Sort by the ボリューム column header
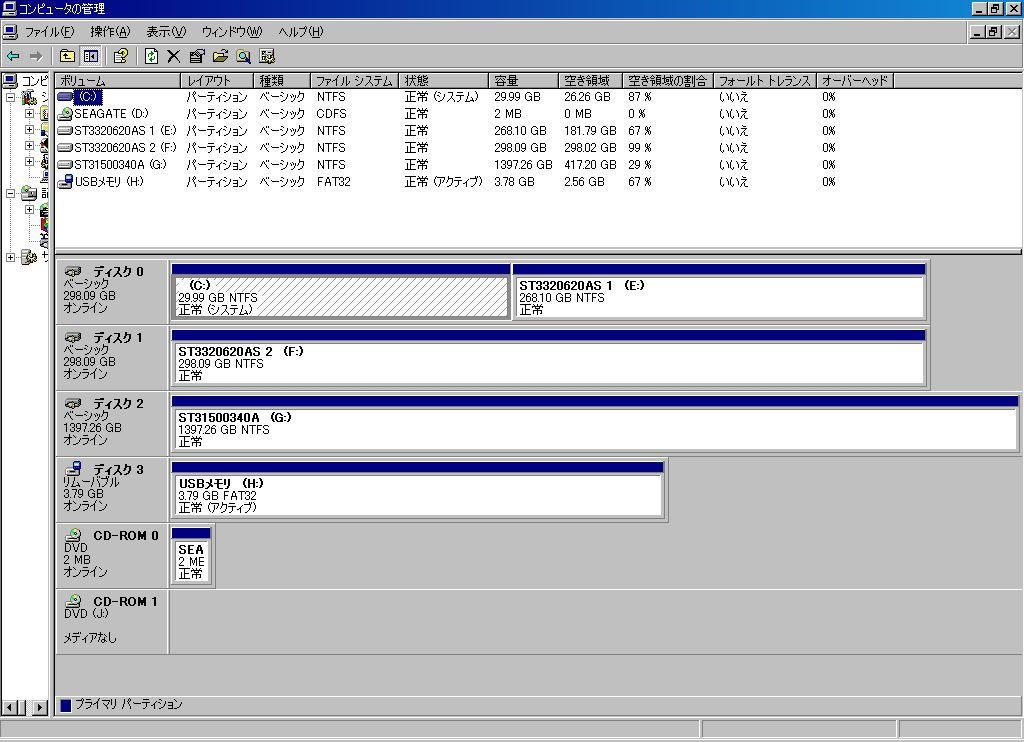 click(x=118, y=81)
